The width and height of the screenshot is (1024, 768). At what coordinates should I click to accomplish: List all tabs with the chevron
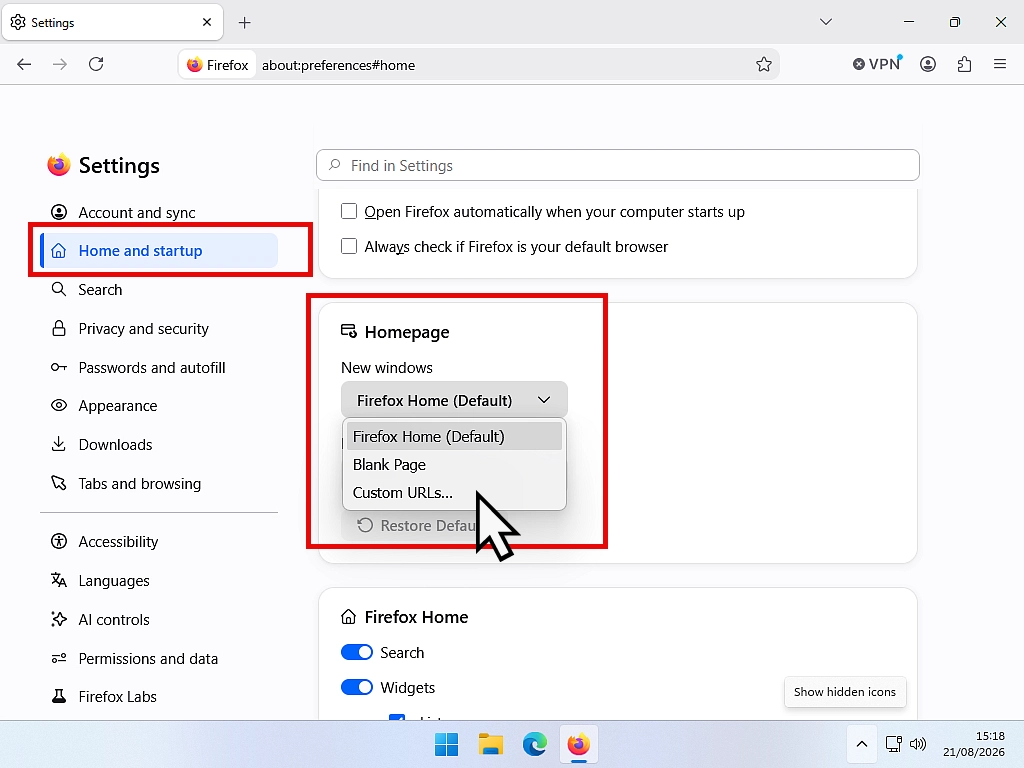coord(825,22)
